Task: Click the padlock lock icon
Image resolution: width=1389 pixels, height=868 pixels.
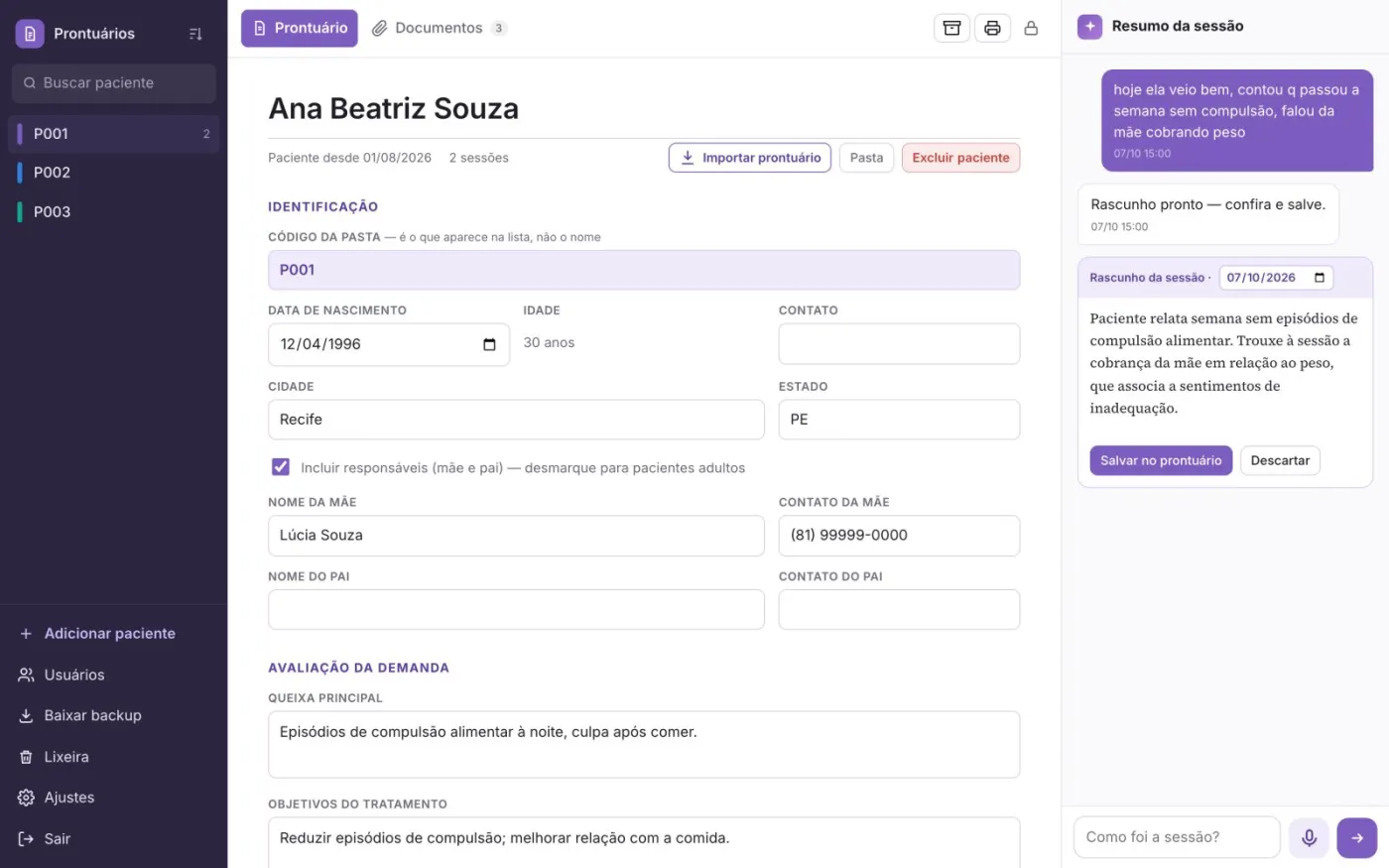Action: pyautogui.click(x=1031, y=28)
